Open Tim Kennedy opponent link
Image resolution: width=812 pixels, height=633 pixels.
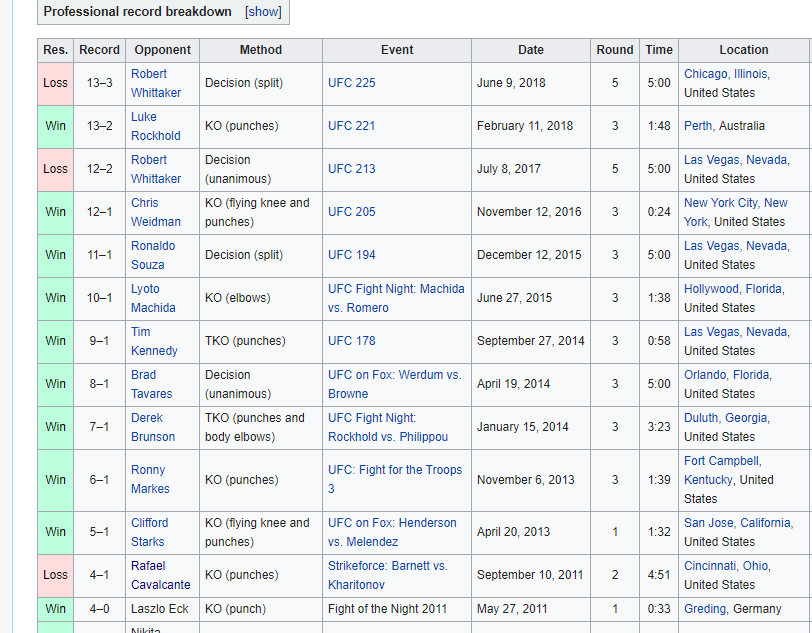(x=154, y=341)
